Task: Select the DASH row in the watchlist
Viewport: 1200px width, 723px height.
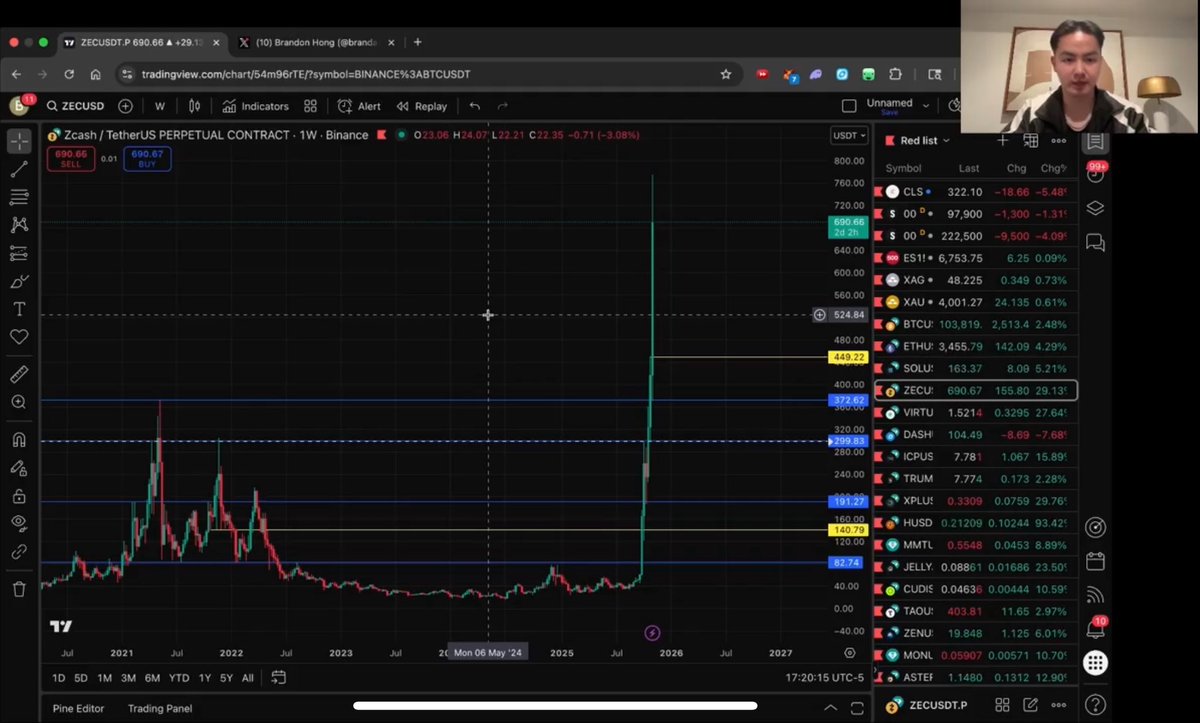Action: point(975,434)
